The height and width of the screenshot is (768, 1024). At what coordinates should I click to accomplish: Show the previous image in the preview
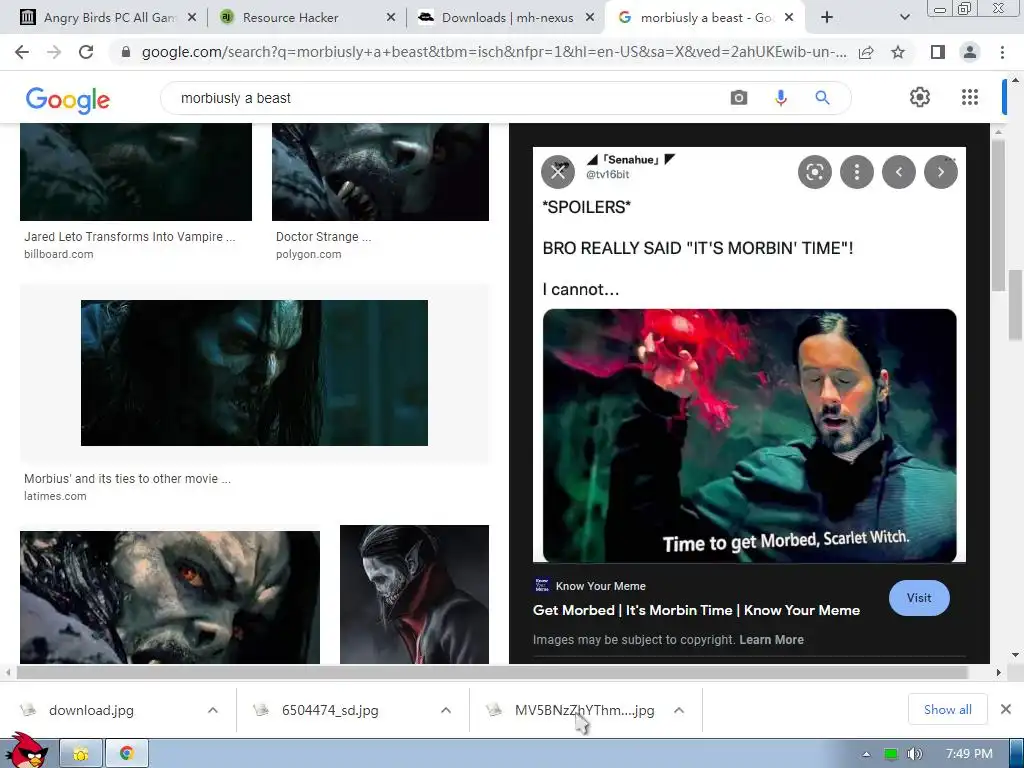tap(899, 172)
